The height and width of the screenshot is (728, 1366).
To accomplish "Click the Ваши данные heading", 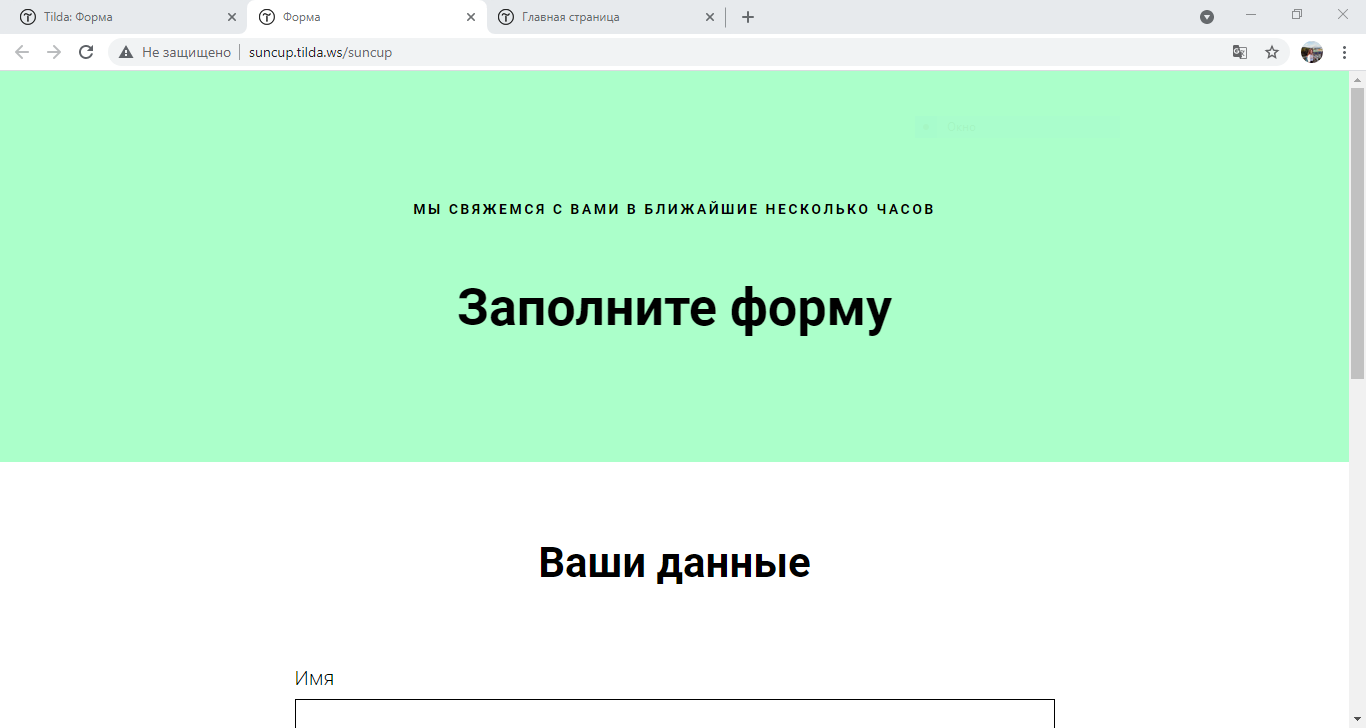I will [675, 563].
